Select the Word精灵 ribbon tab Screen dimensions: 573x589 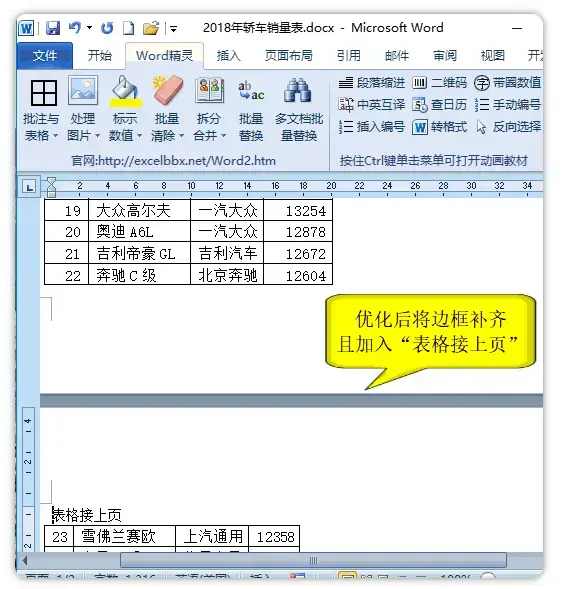pyautogui.click(x=165, y=56)
